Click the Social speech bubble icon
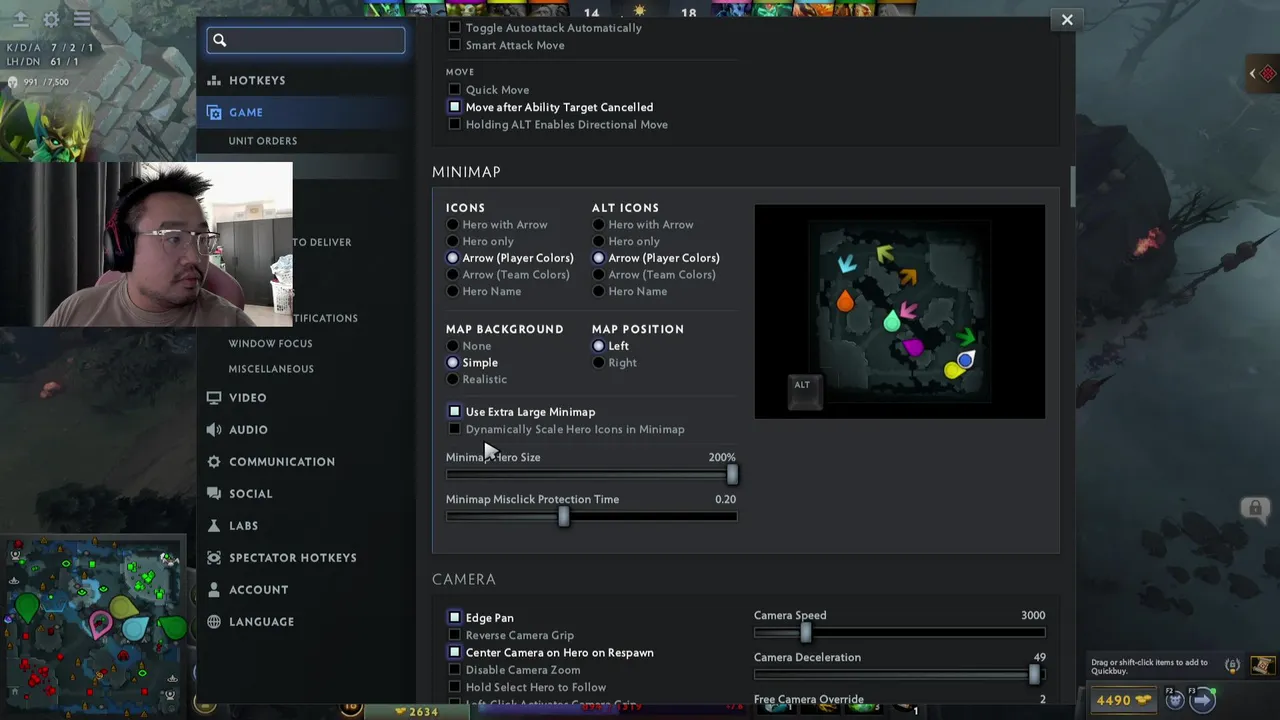The height and width of the screenshot is (720, 1280). [x=214, y=493]
